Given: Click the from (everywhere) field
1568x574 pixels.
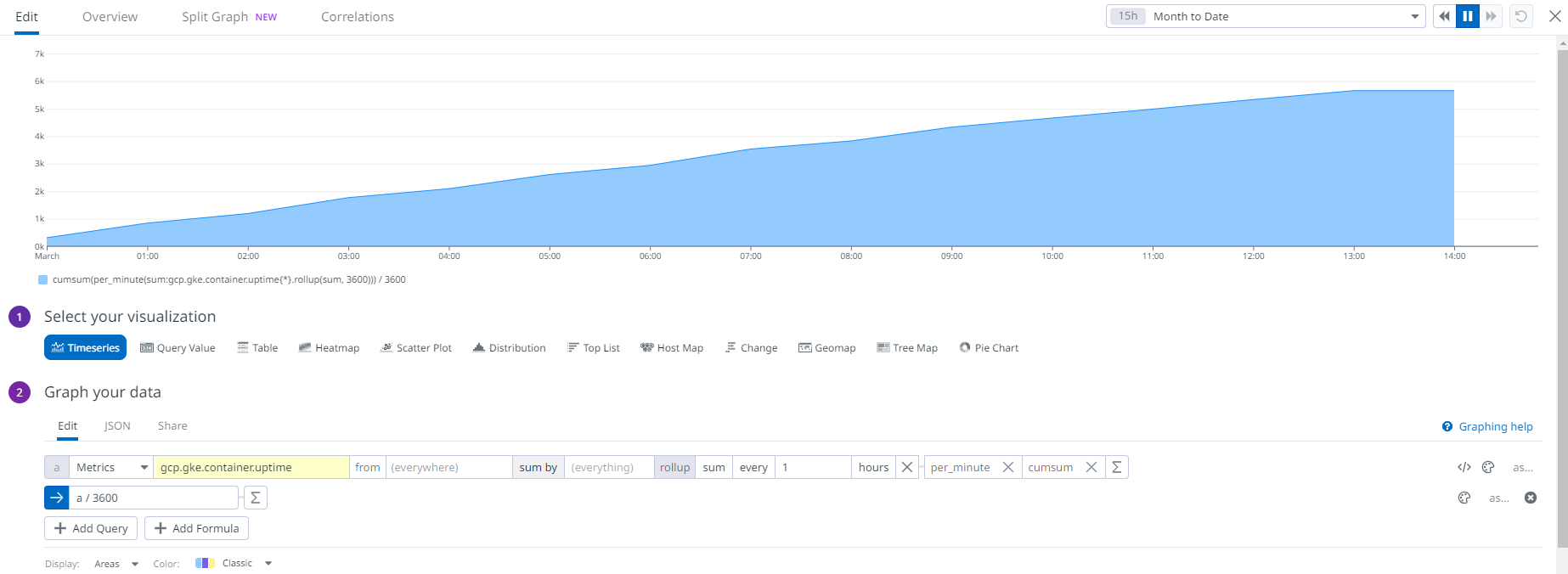Looking at the screenshot, I should 449,467.
